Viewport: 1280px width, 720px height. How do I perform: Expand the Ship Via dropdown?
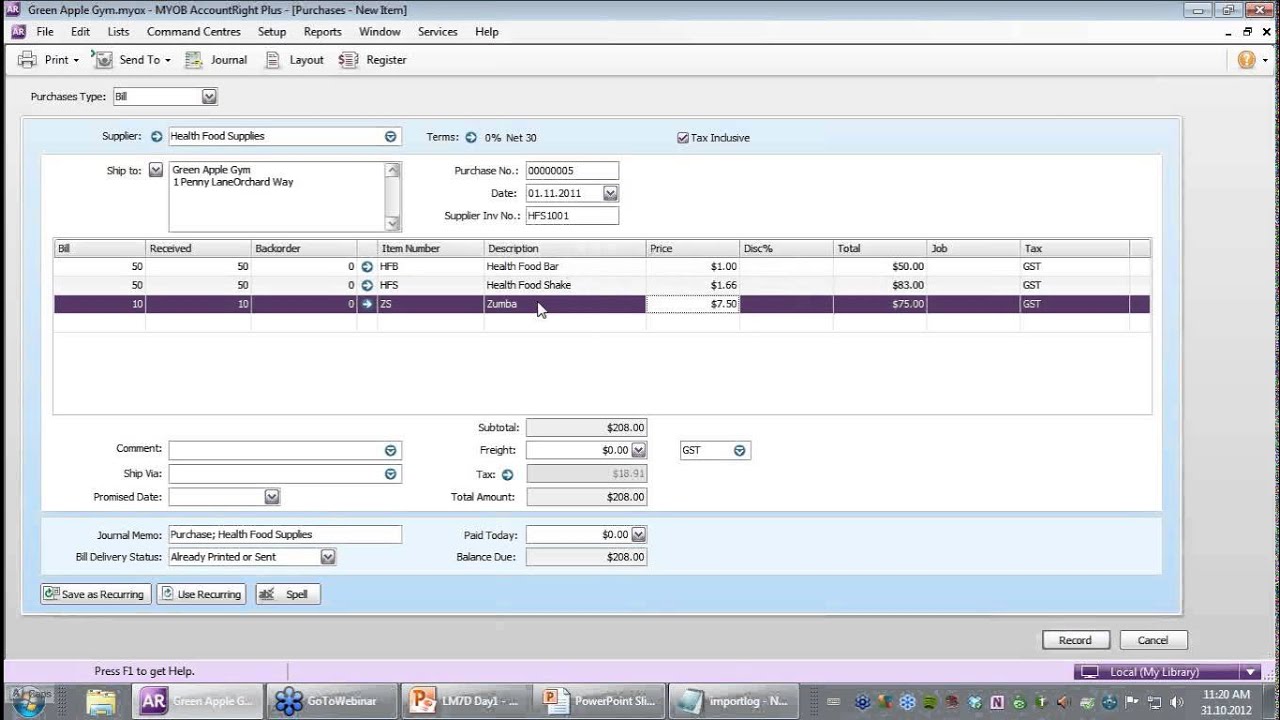390,474
